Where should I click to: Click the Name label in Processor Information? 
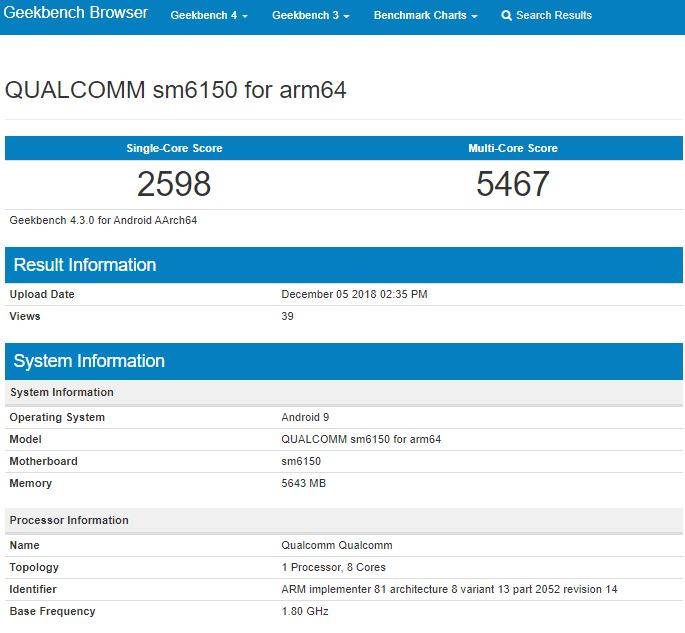pyautogui.click(x=24, y=545)
